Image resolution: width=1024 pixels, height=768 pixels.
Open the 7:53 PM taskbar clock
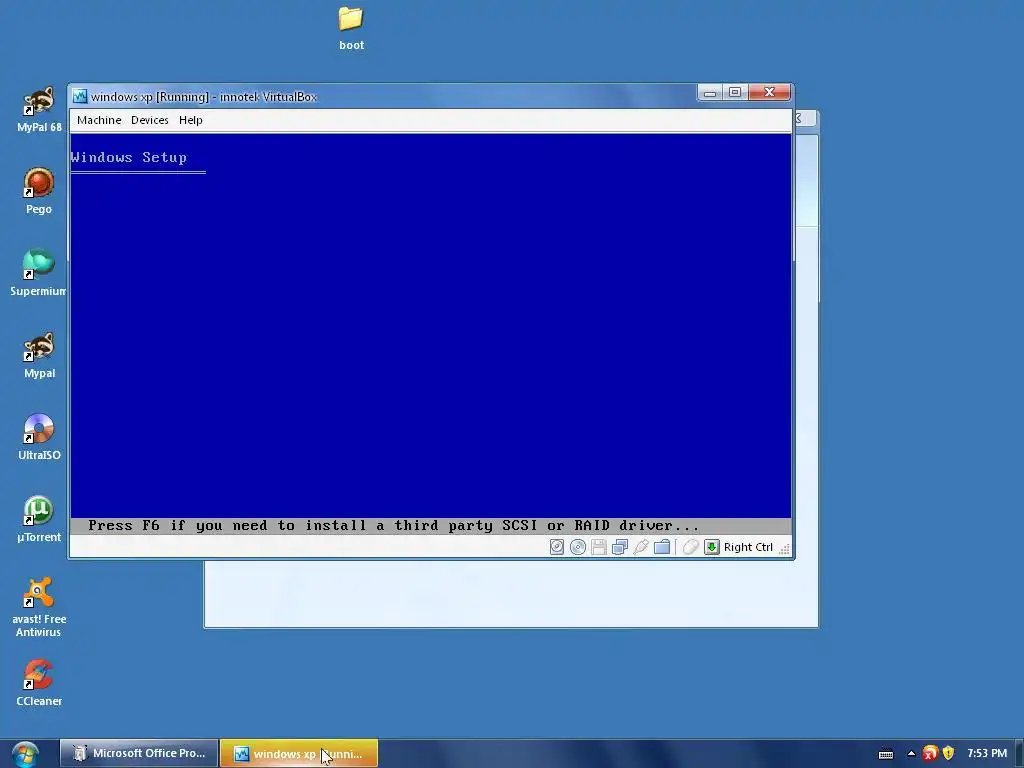(x=987, y=754)
